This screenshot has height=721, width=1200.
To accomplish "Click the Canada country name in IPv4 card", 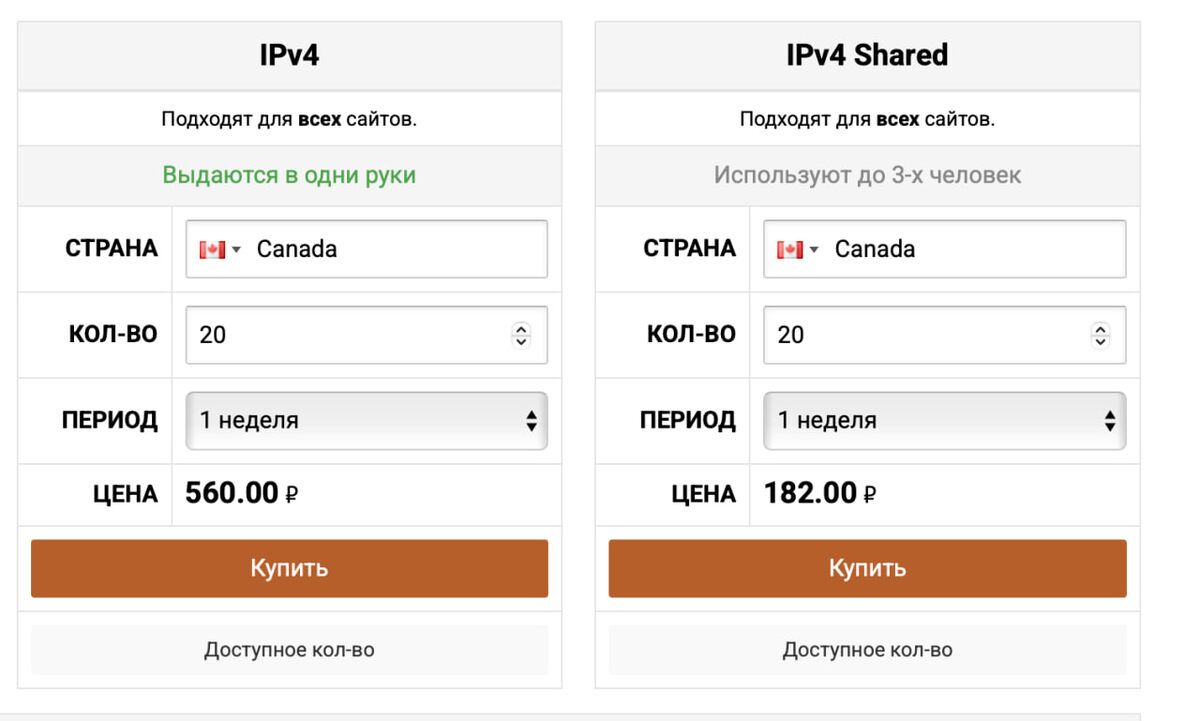I will (x=297, y=249).
